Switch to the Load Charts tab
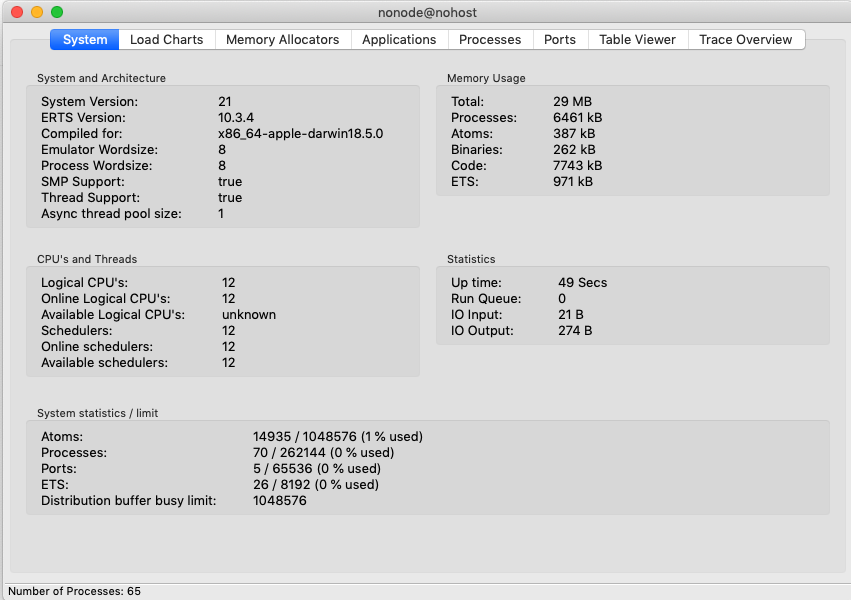The height and width of the screenshot is (600, 851). [x=167, y=40]
